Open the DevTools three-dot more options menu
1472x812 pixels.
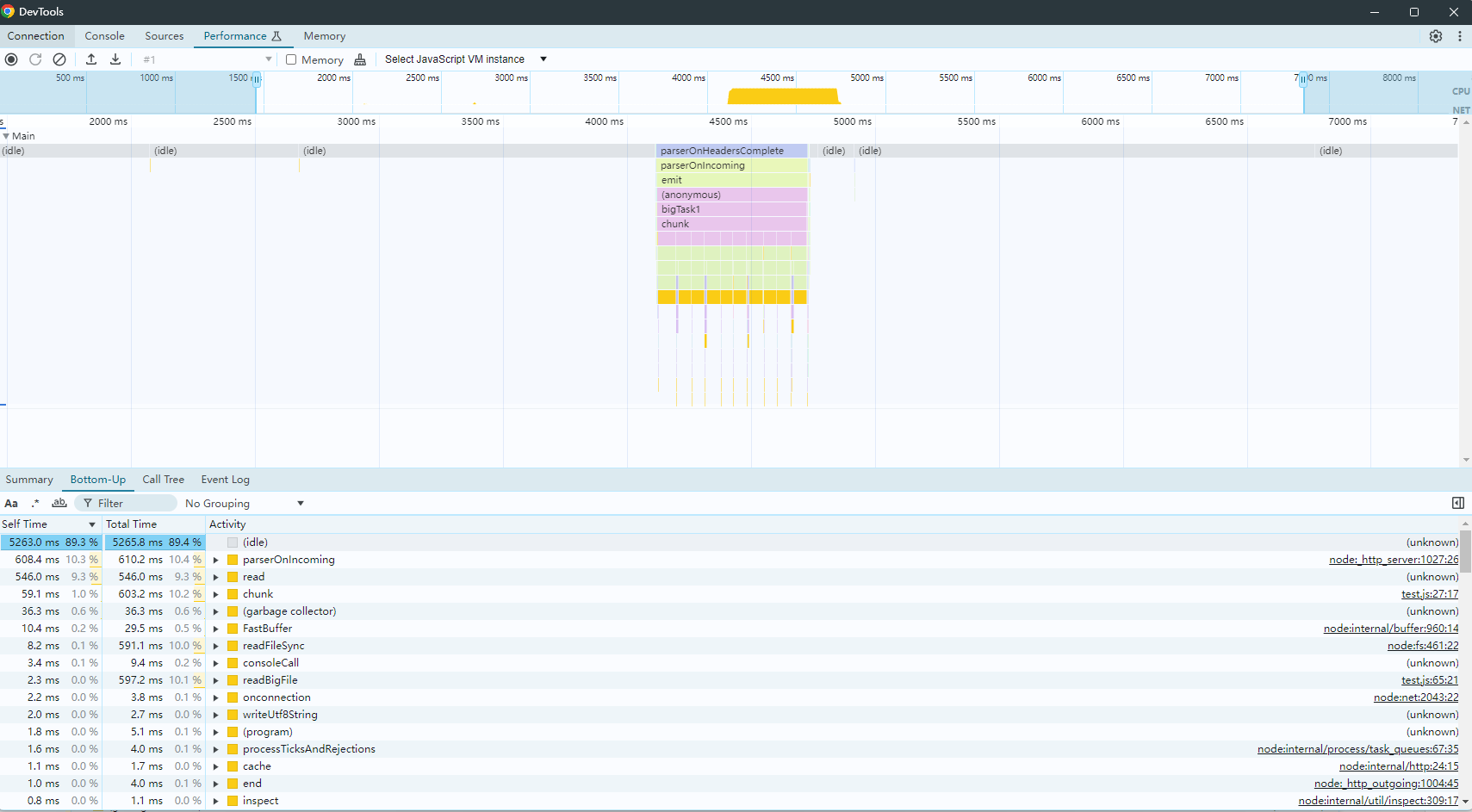click(x=1459, y=36)
